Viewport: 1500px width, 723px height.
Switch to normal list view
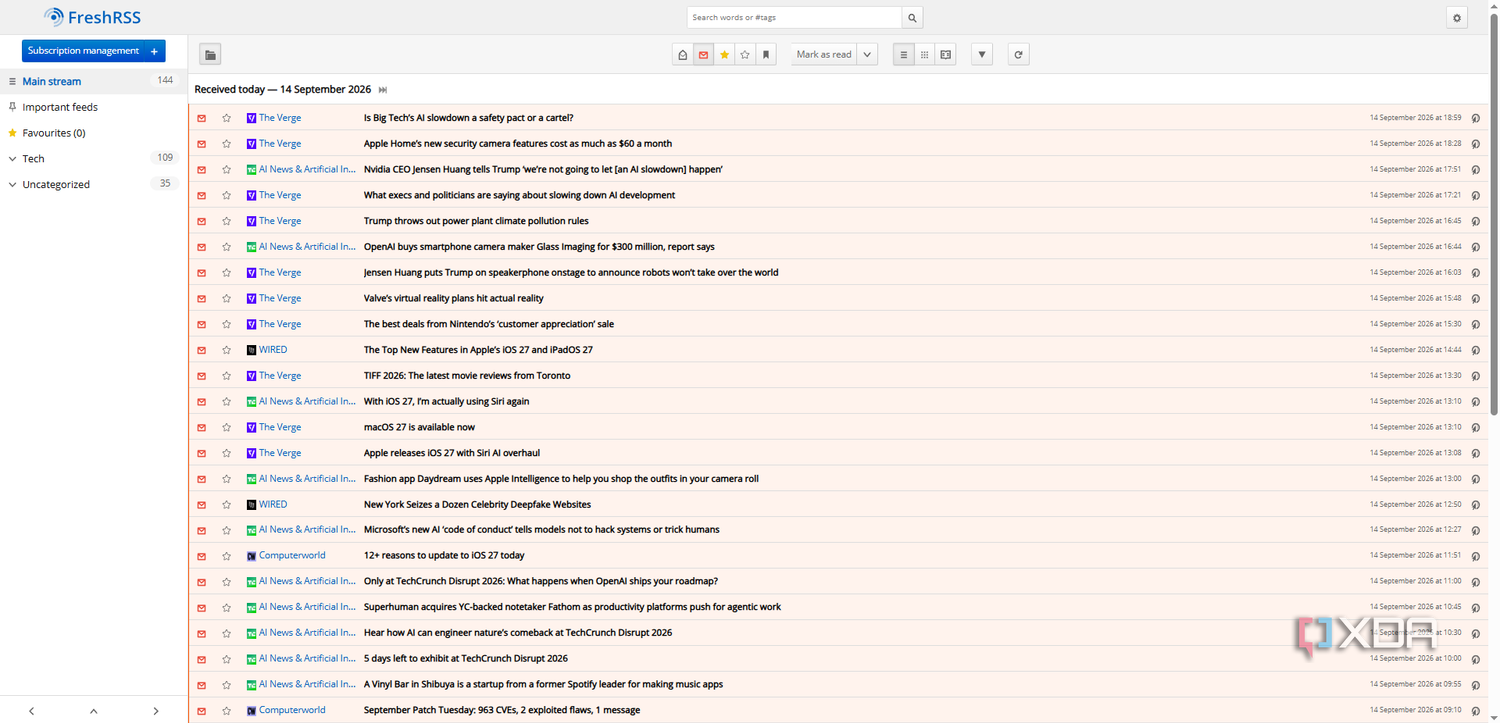(903, 55)
